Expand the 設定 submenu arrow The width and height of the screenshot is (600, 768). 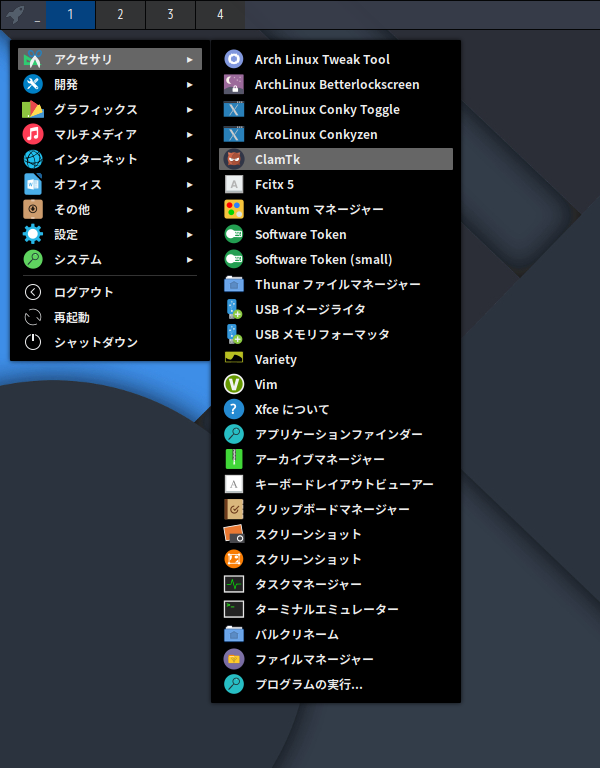click(190, 235)
